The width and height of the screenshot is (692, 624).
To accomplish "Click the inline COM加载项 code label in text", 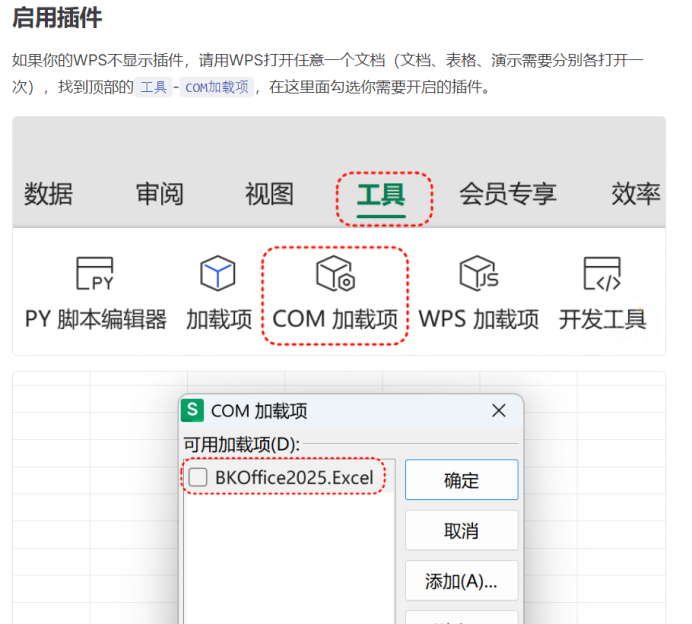I will coord(217,88).
